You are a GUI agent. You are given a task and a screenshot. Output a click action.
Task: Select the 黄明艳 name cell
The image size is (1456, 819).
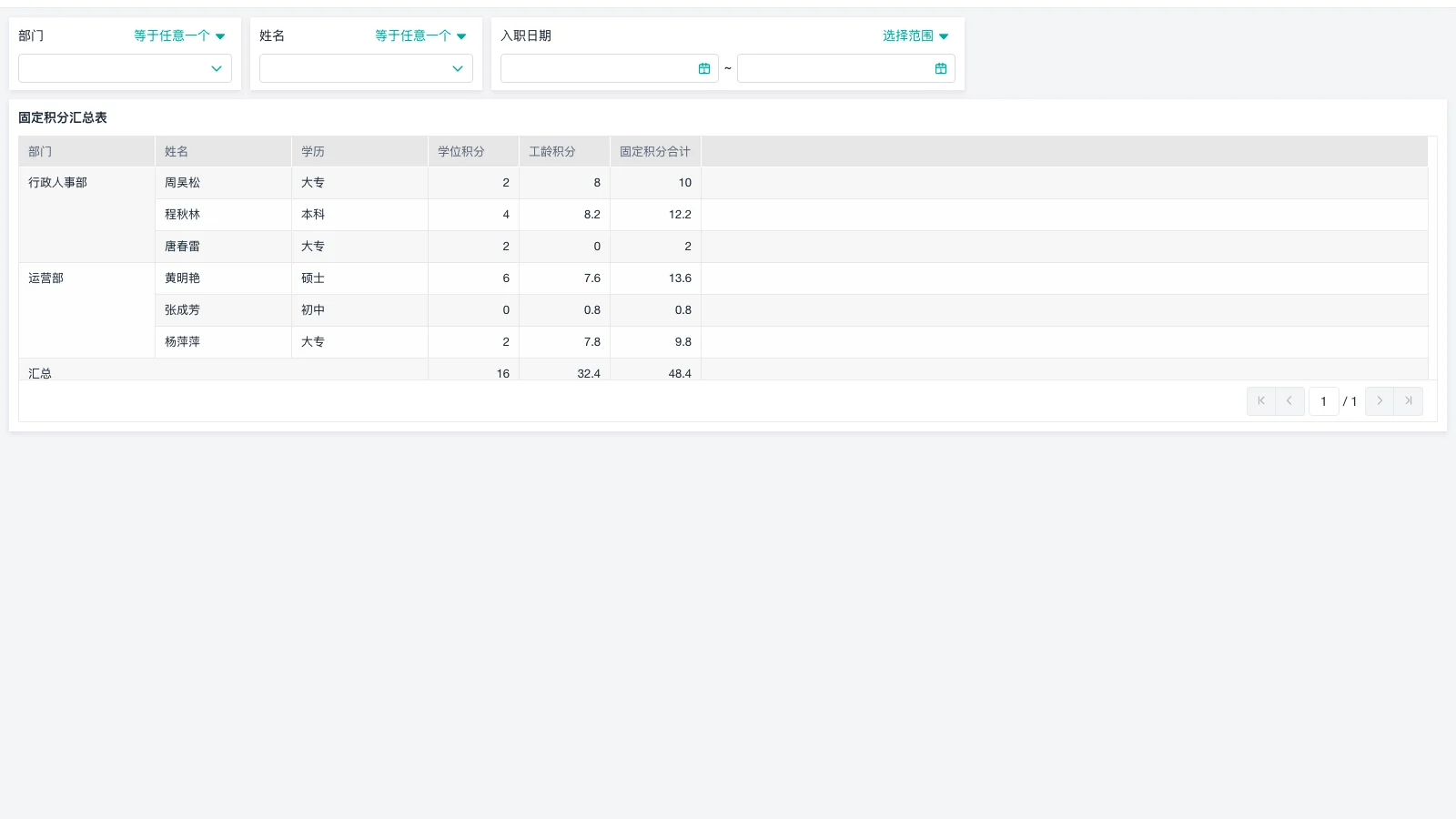(x=183, y=278)
